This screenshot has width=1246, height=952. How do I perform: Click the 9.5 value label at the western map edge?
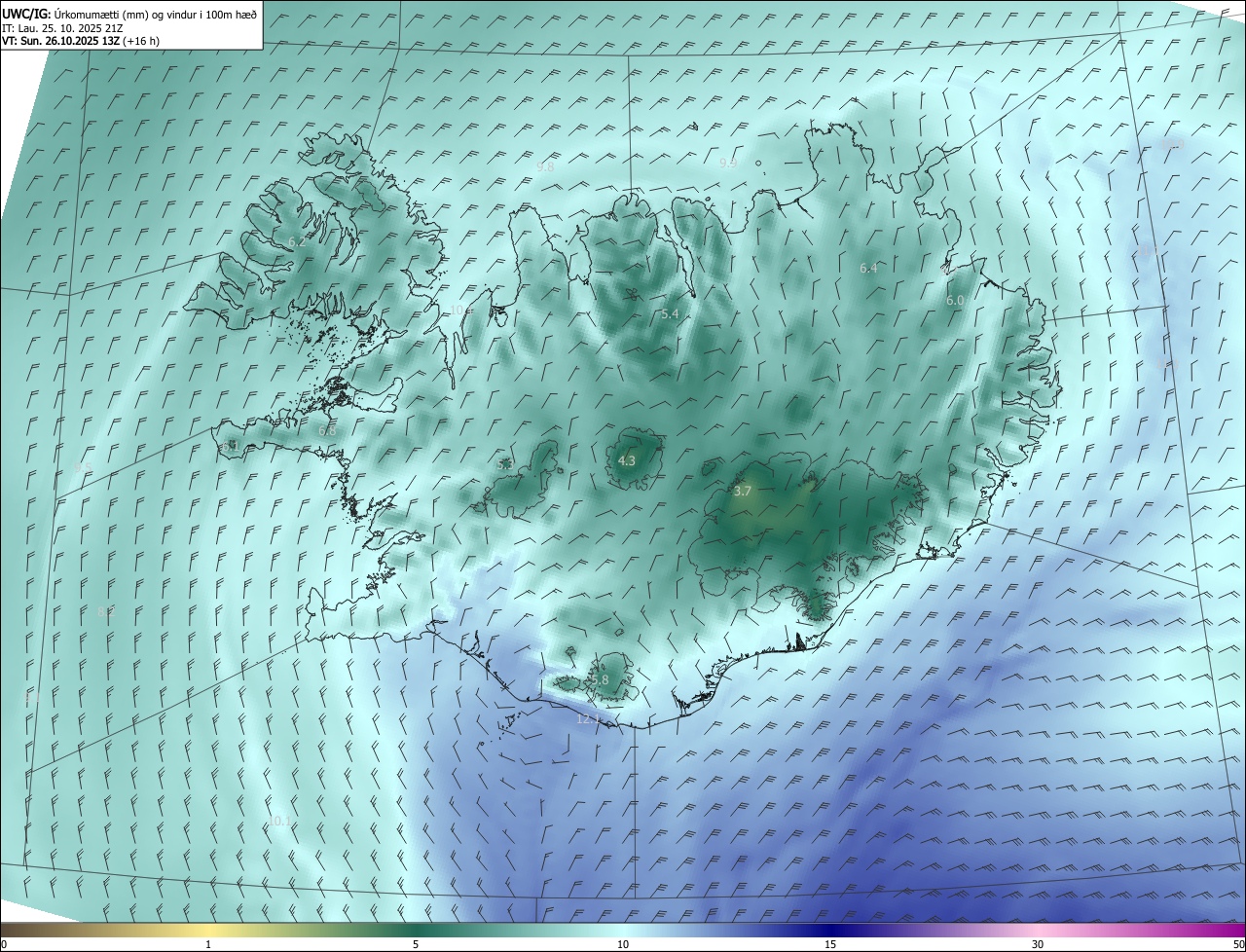pos(83,468)
